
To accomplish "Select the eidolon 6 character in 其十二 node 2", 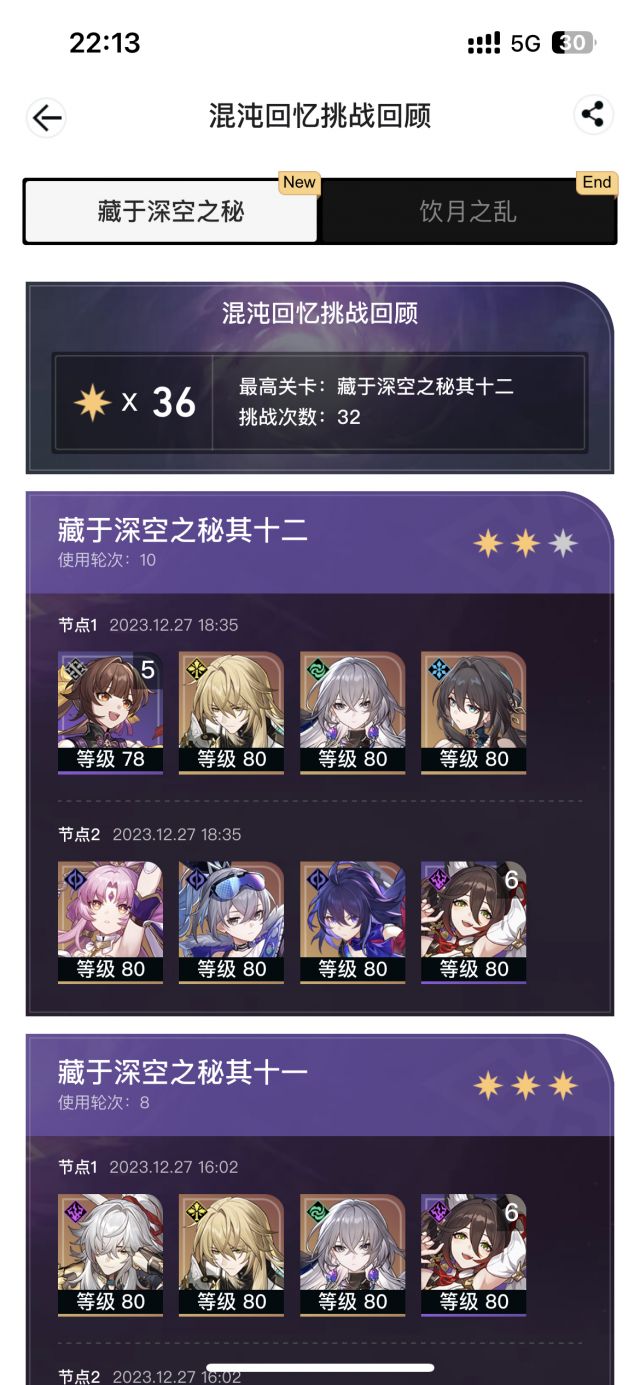I will click(x=473, y=923).
